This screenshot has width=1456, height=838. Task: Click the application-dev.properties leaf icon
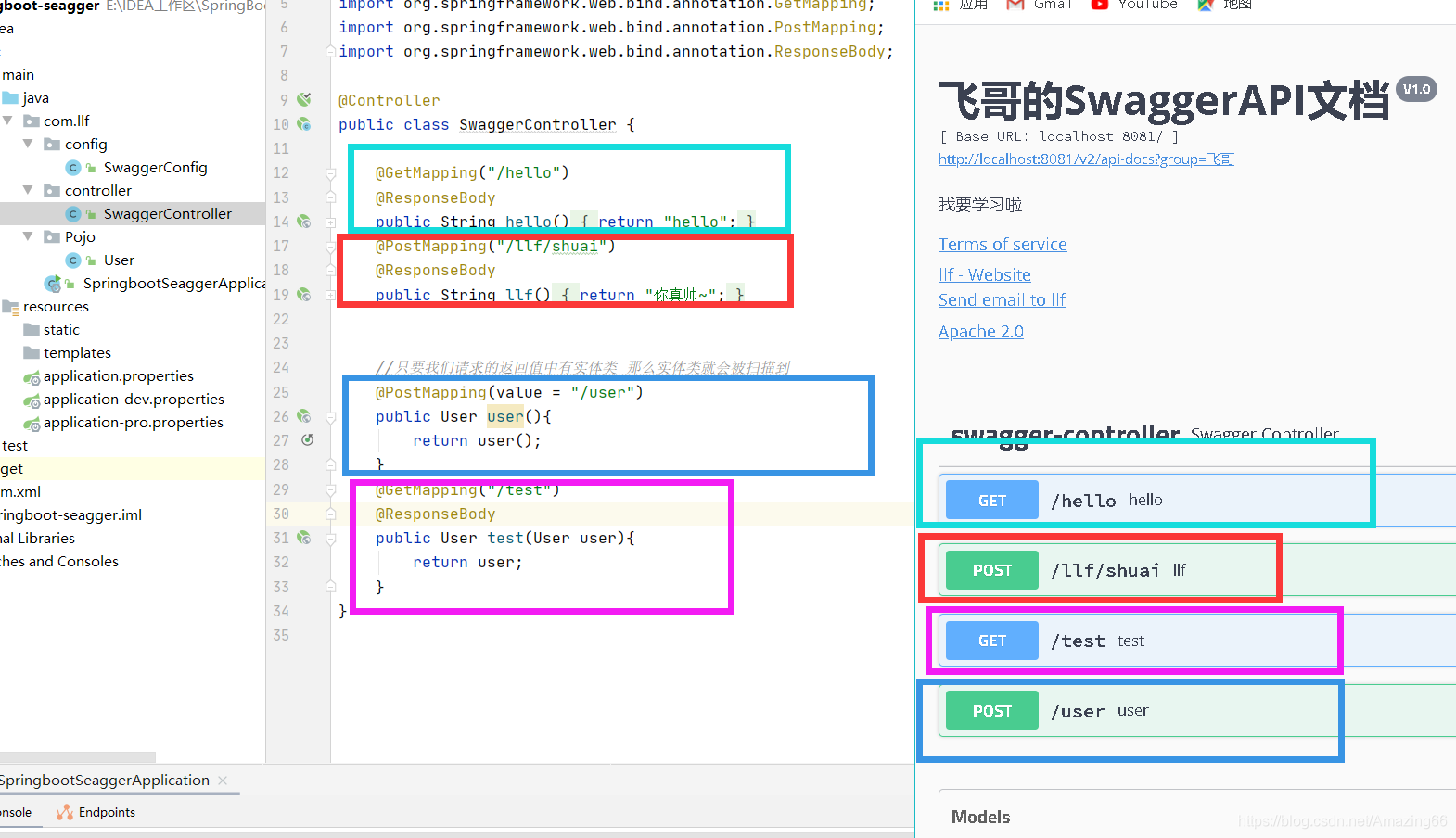[32, 400]
